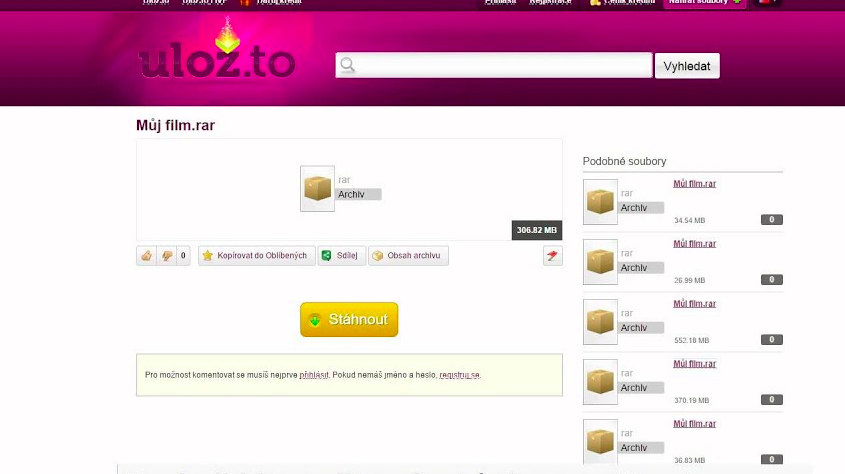Click the star icon for favorites
The image size is (845, 474).
tap(207, 255)
